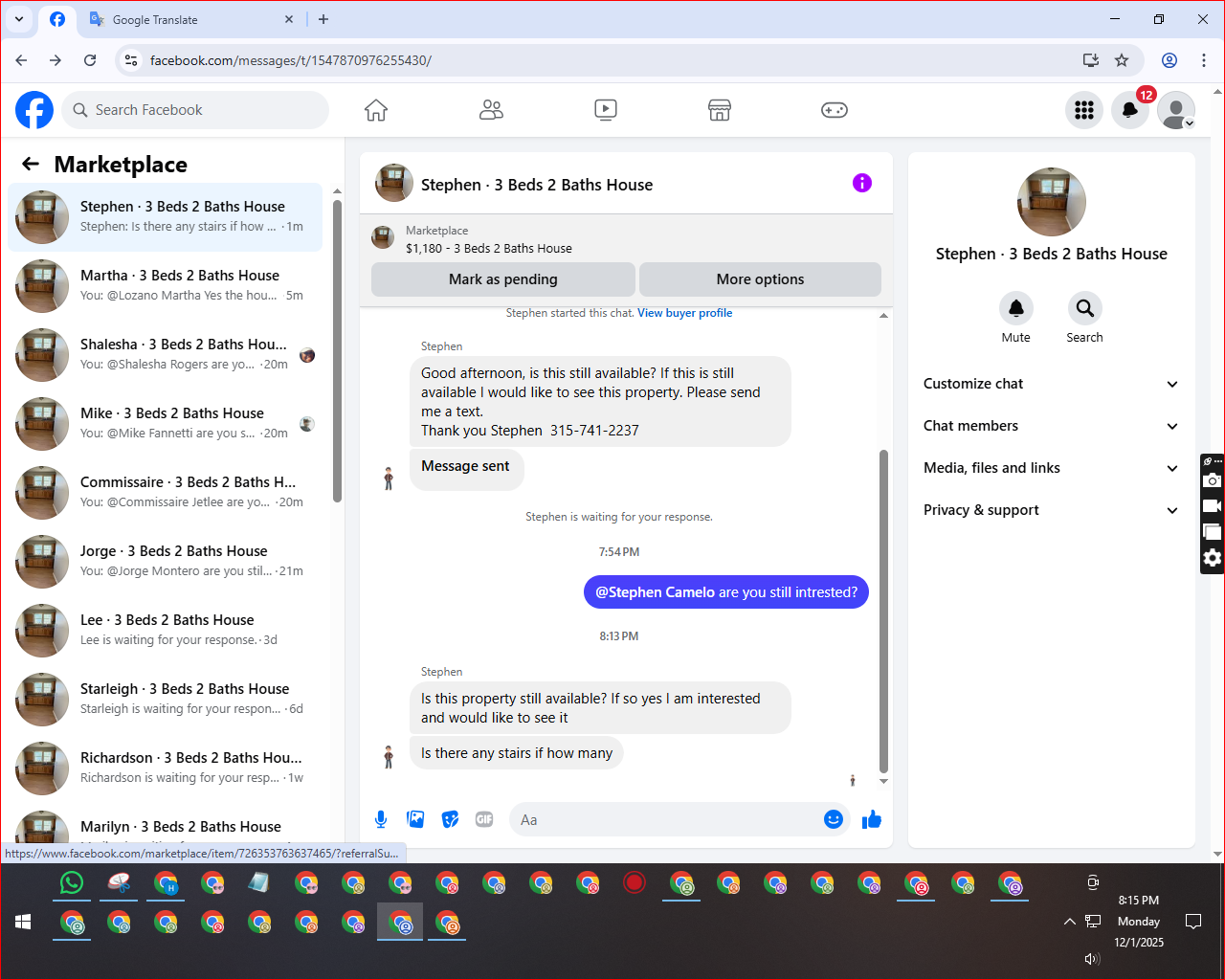
Task: Open the $1,180 - 3 Beds 2 Baths House listing
Action: tap(489, 248)
